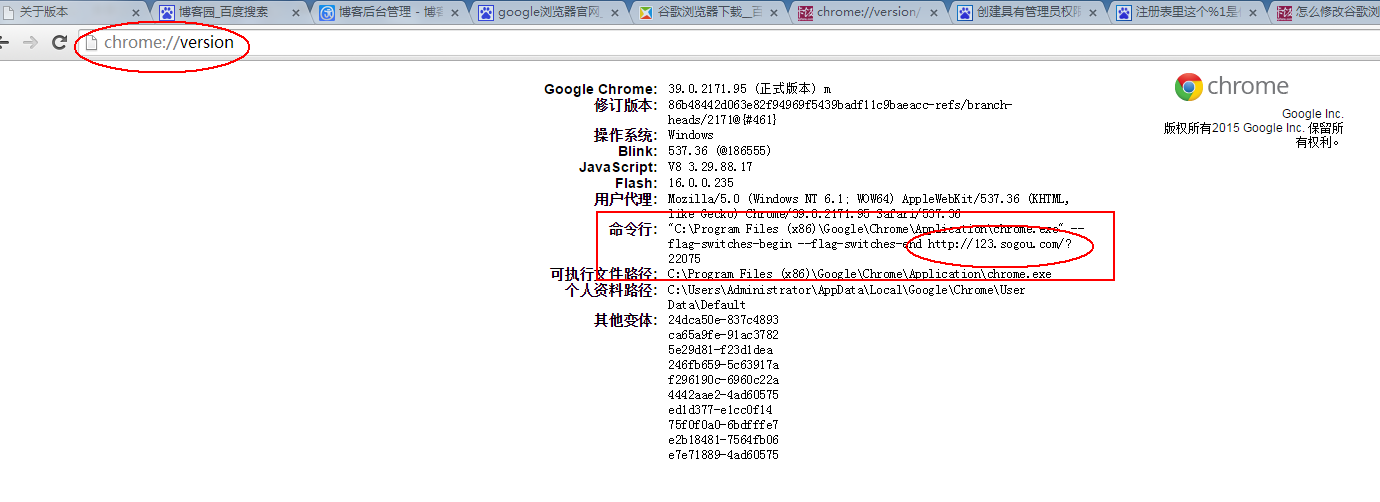
Task: Click the 操作系统 value Windows
Action: pyautogui.click(x=691, y=135)
